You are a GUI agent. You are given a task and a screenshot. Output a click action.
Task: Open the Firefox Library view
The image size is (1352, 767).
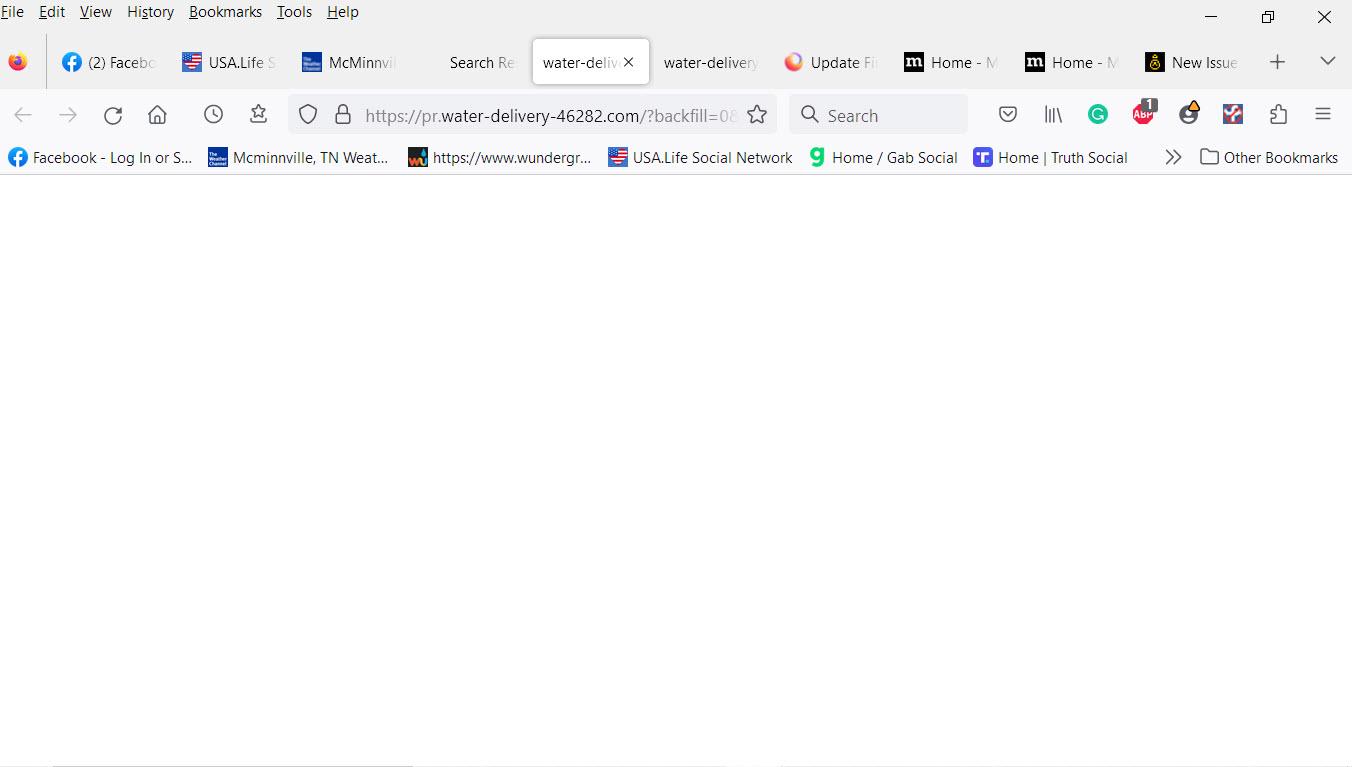coord(1052,114)
